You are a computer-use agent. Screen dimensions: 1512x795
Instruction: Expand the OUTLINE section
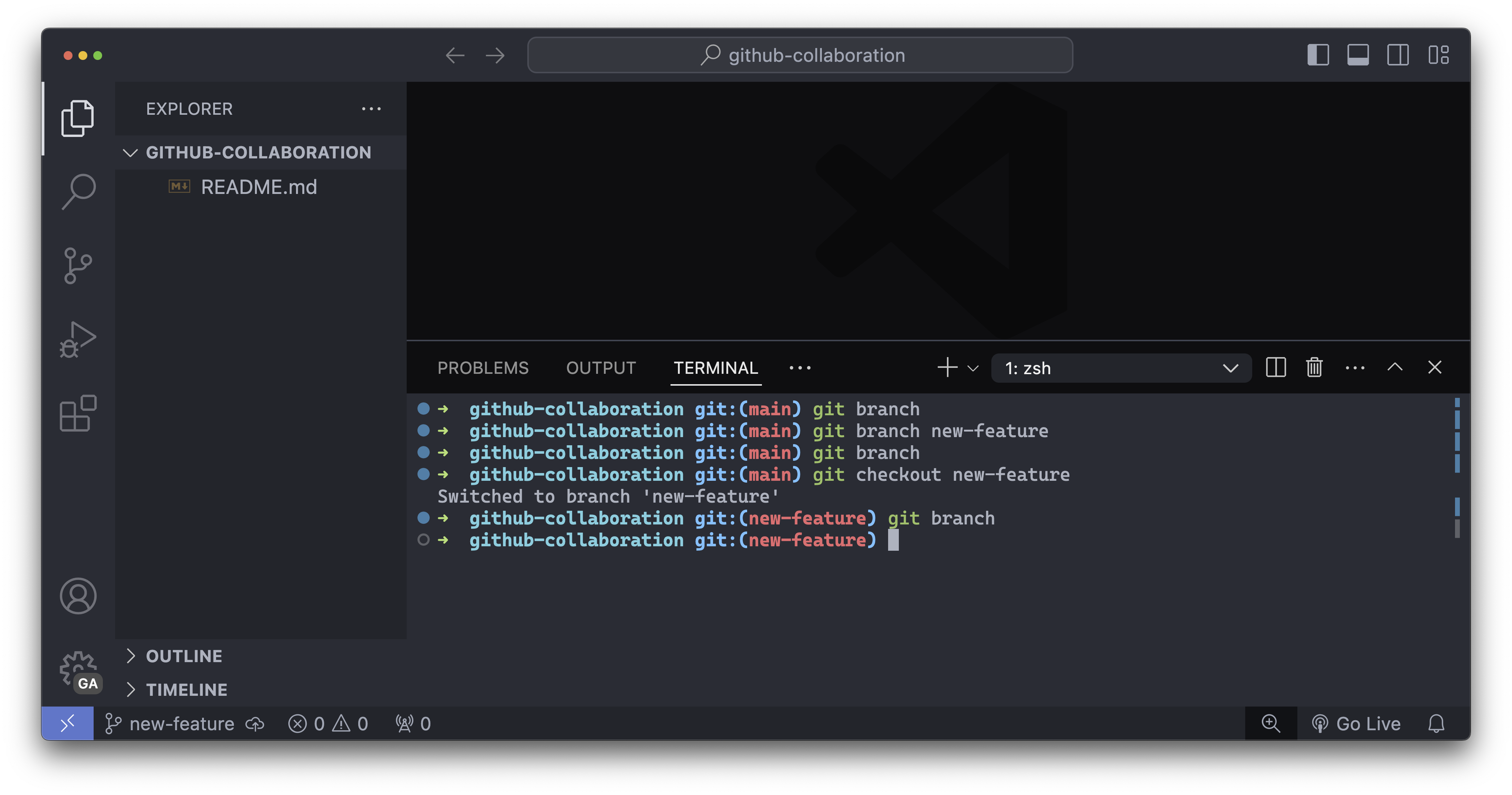point(184,656)
